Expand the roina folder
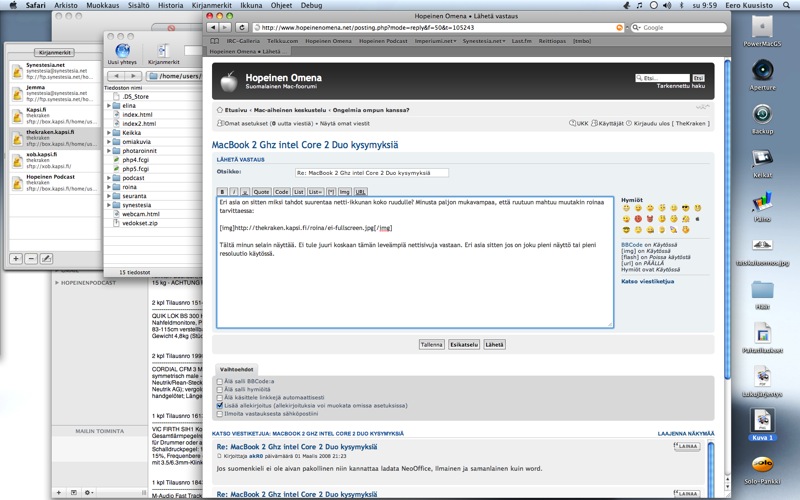Image resolution: width=800 pixels, height=500 pixels. 109,187
